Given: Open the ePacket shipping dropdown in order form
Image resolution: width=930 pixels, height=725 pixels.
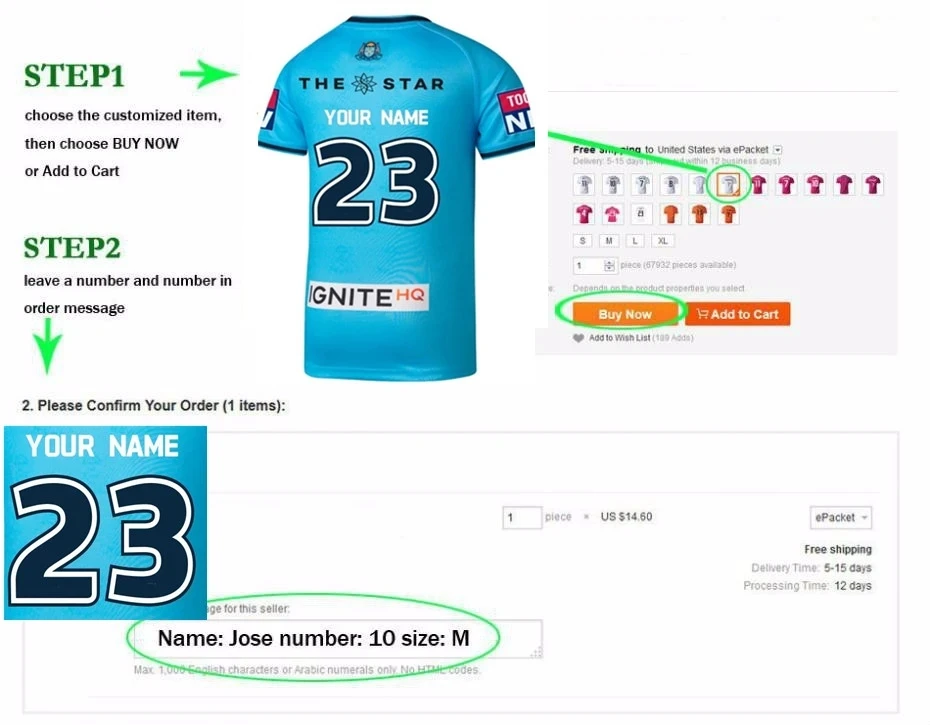Looking at the screenshot, I should tap(840, 517).
